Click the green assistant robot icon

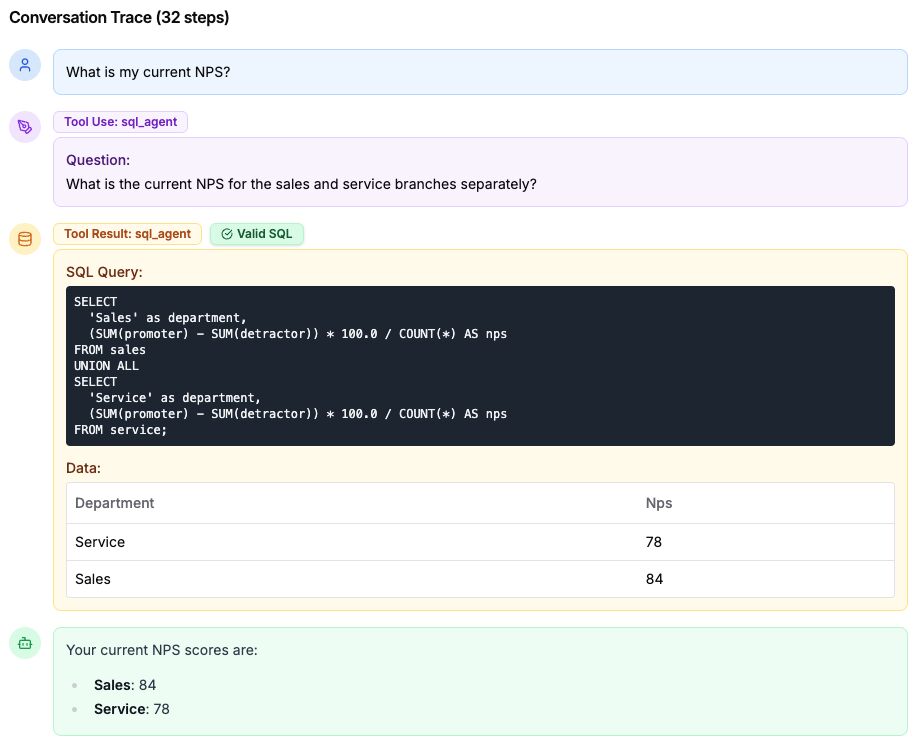pos(25,643)
